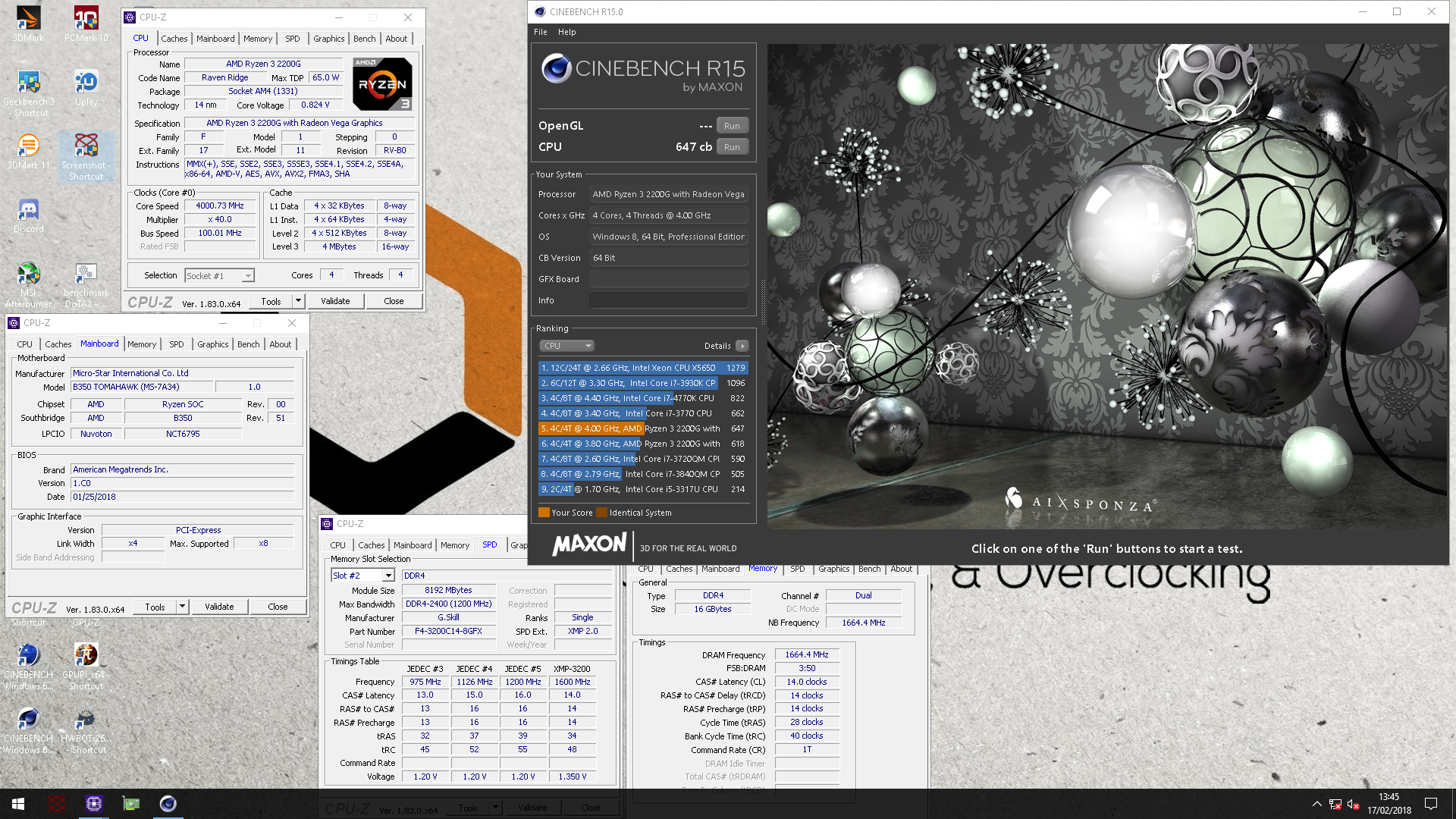The height and width of the screenshot is (819, 1456).
Task: Switch to Mainboard tab in SPD CPU-Z window
Action: 413,545
